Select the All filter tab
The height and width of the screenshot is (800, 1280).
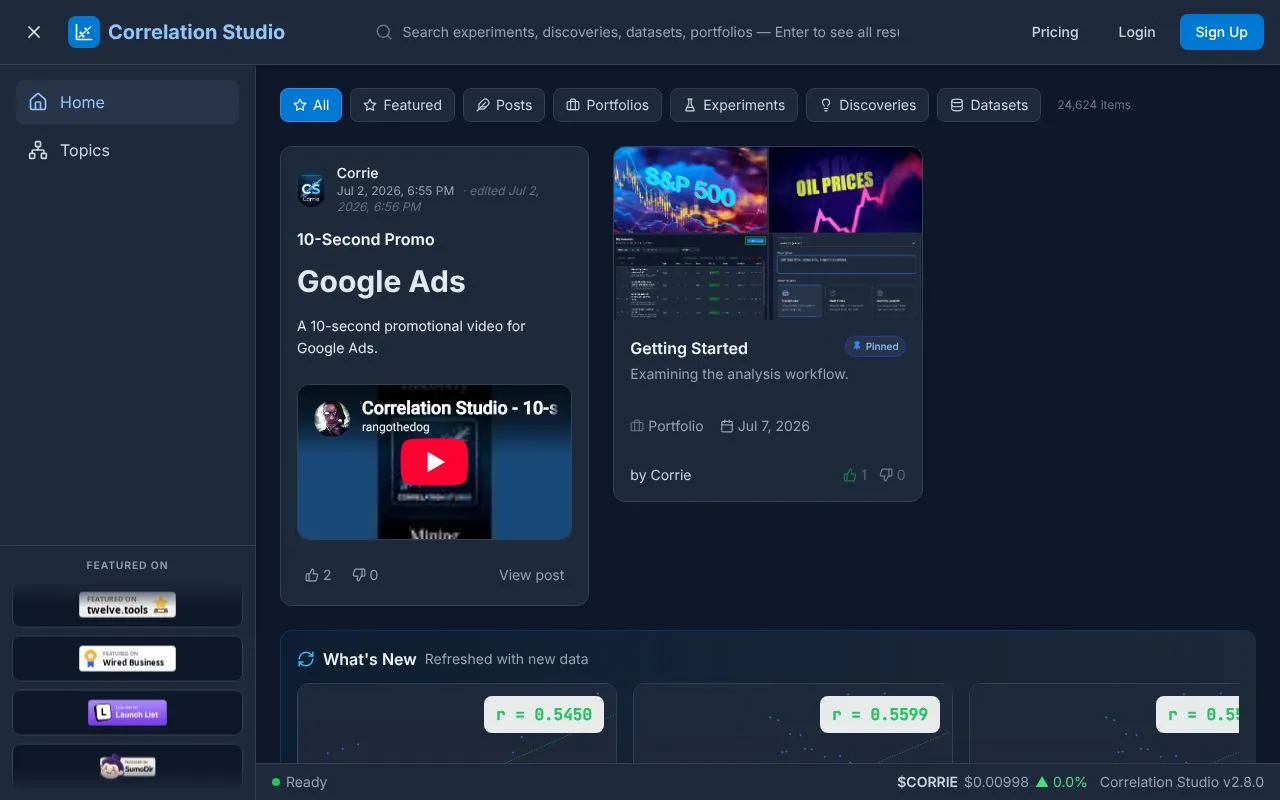(311, 105)
